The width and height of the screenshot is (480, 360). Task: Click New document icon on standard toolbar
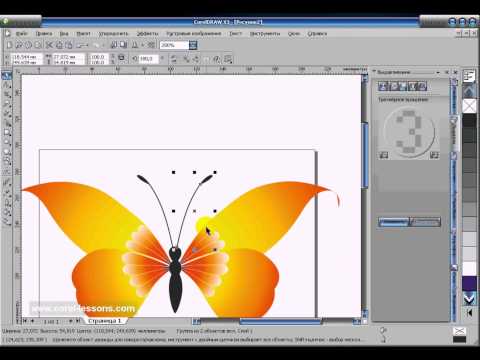click(x=9, y=45)
